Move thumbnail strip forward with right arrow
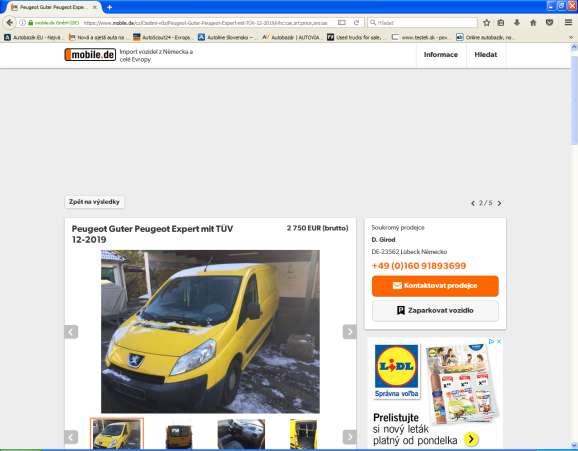 pos(349,437)
